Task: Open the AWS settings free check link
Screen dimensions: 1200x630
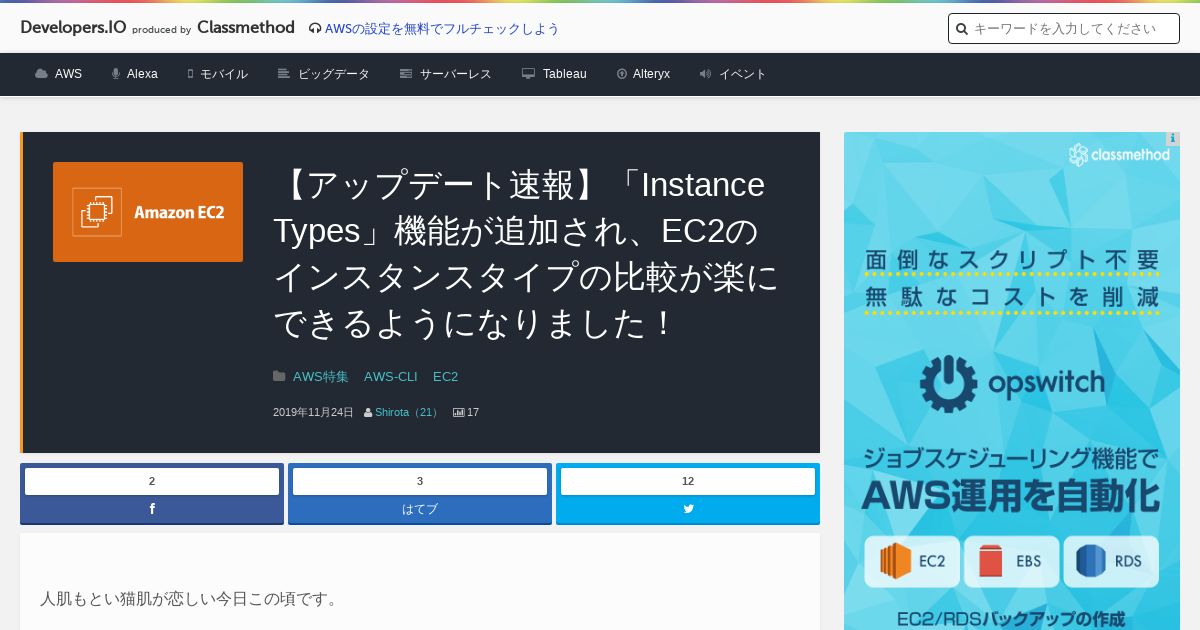Action: (442, 29)
